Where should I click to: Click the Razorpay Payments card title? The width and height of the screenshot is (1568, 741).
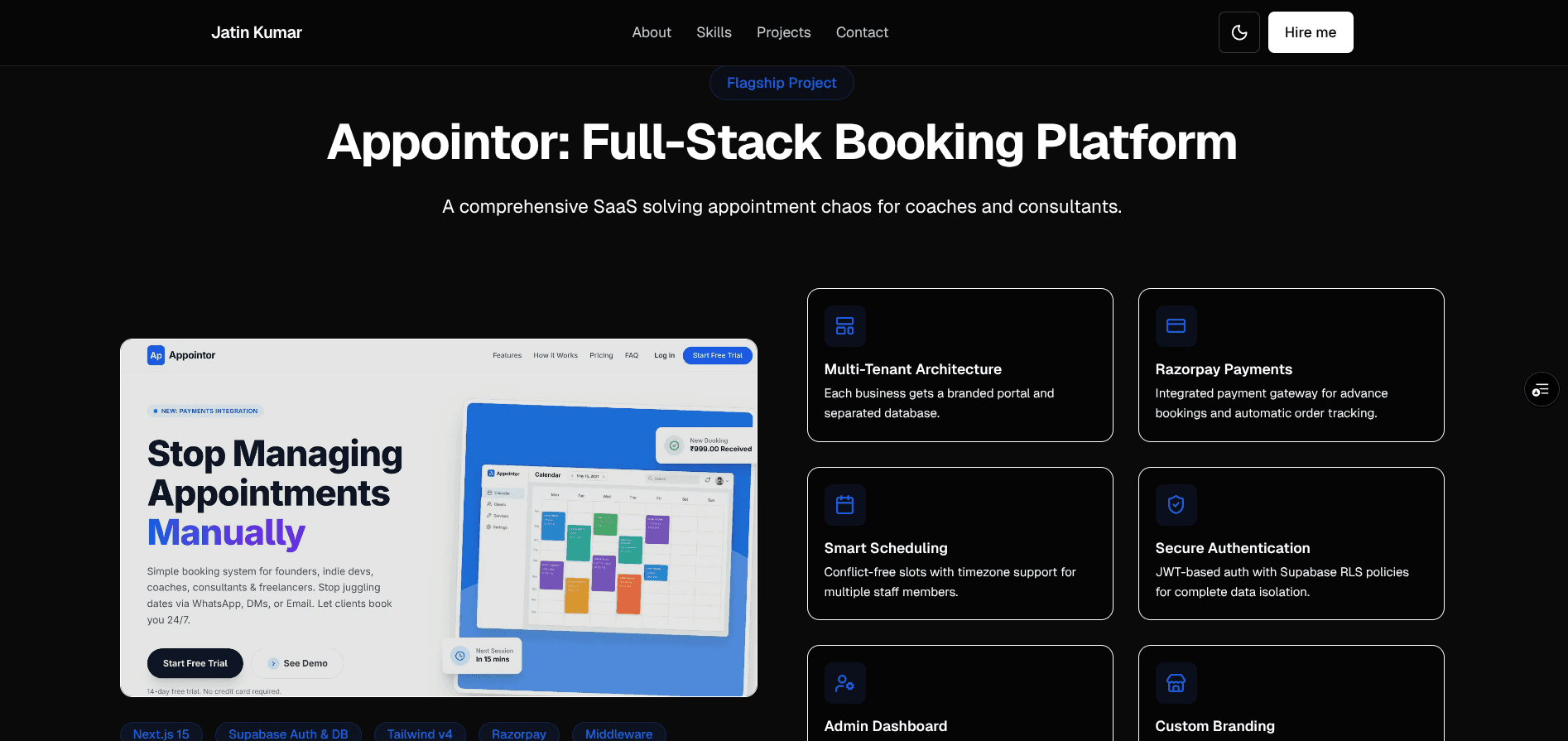(1224, 369)
